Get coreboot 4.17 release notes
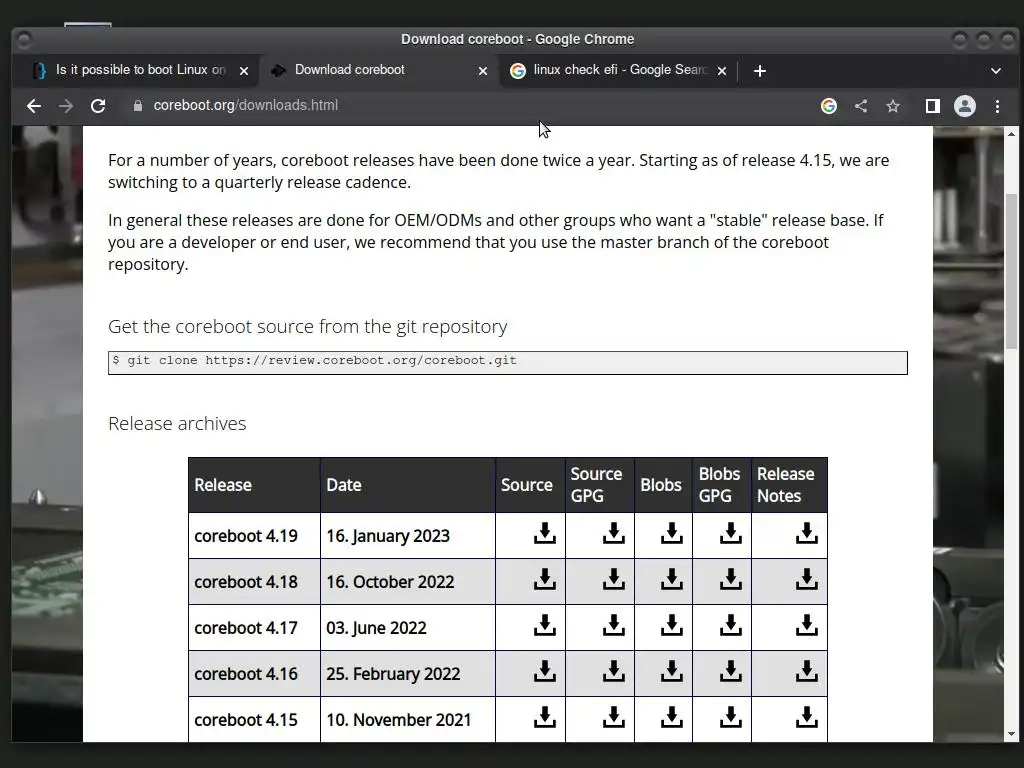1024x768 pixels. pyautogui.click(x=807, y=625)
